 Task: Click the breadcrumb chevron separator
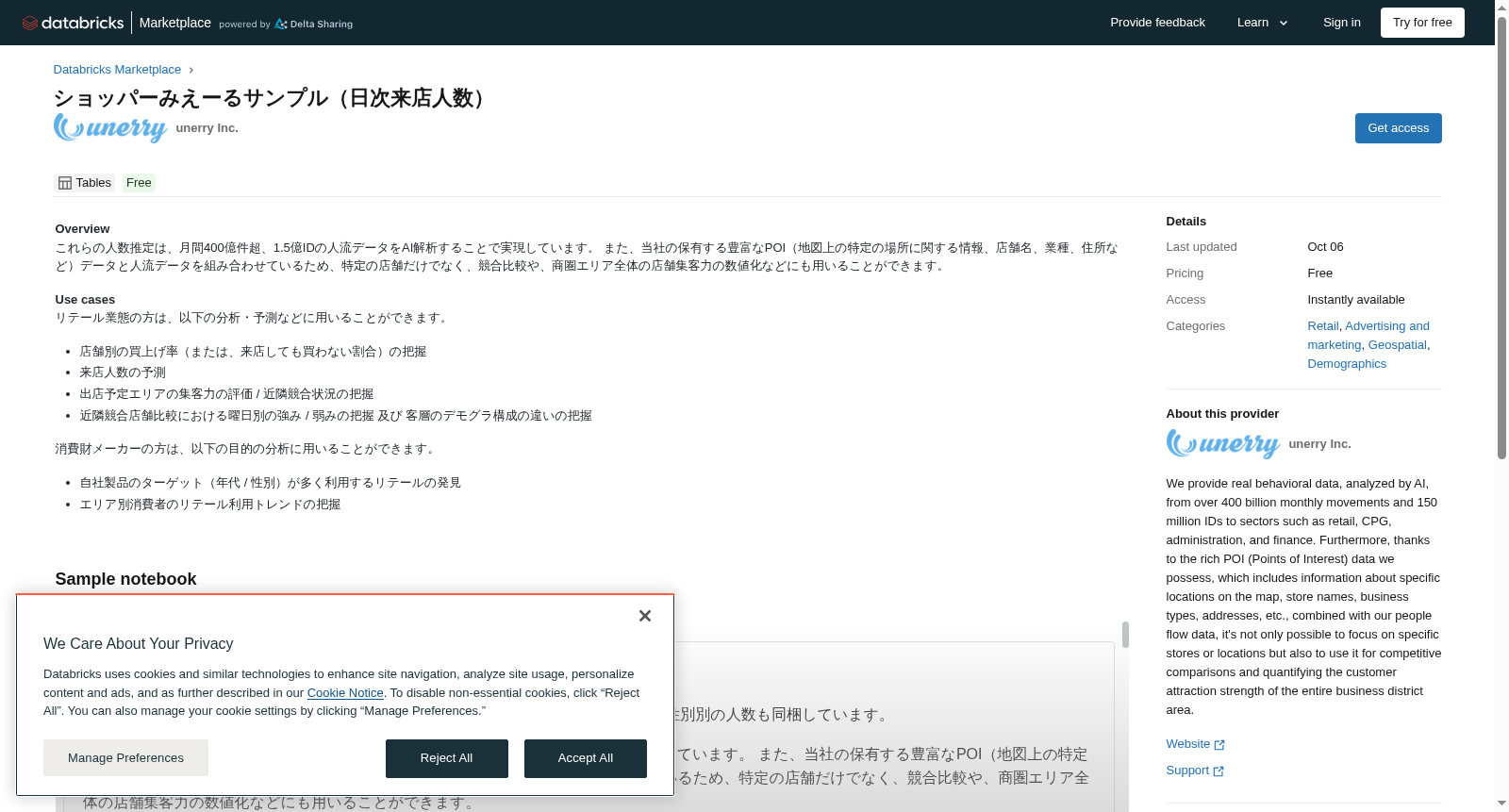click(191, 70)
